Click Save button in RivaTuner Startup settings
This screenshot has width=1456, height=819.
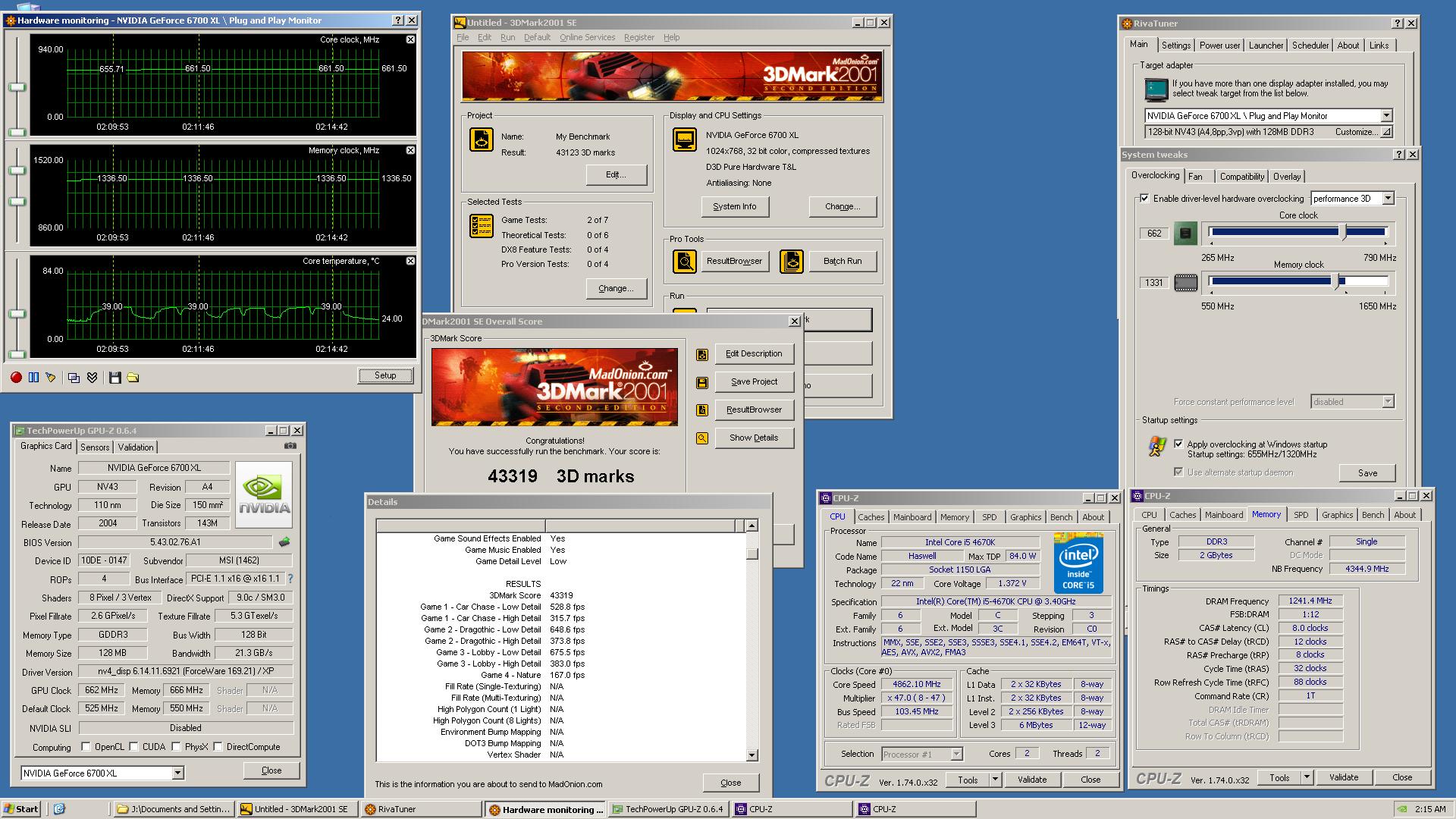coord(1367,473)
